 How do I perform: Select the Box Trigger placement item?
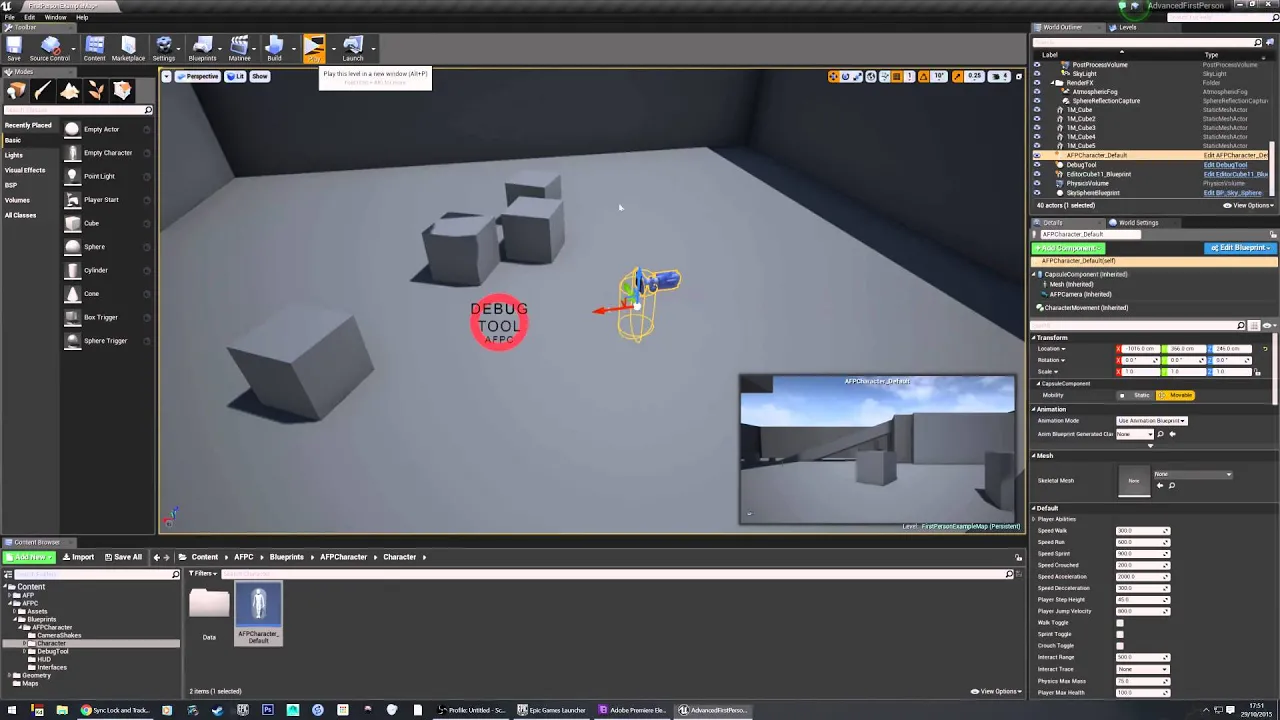coord(105,317)
